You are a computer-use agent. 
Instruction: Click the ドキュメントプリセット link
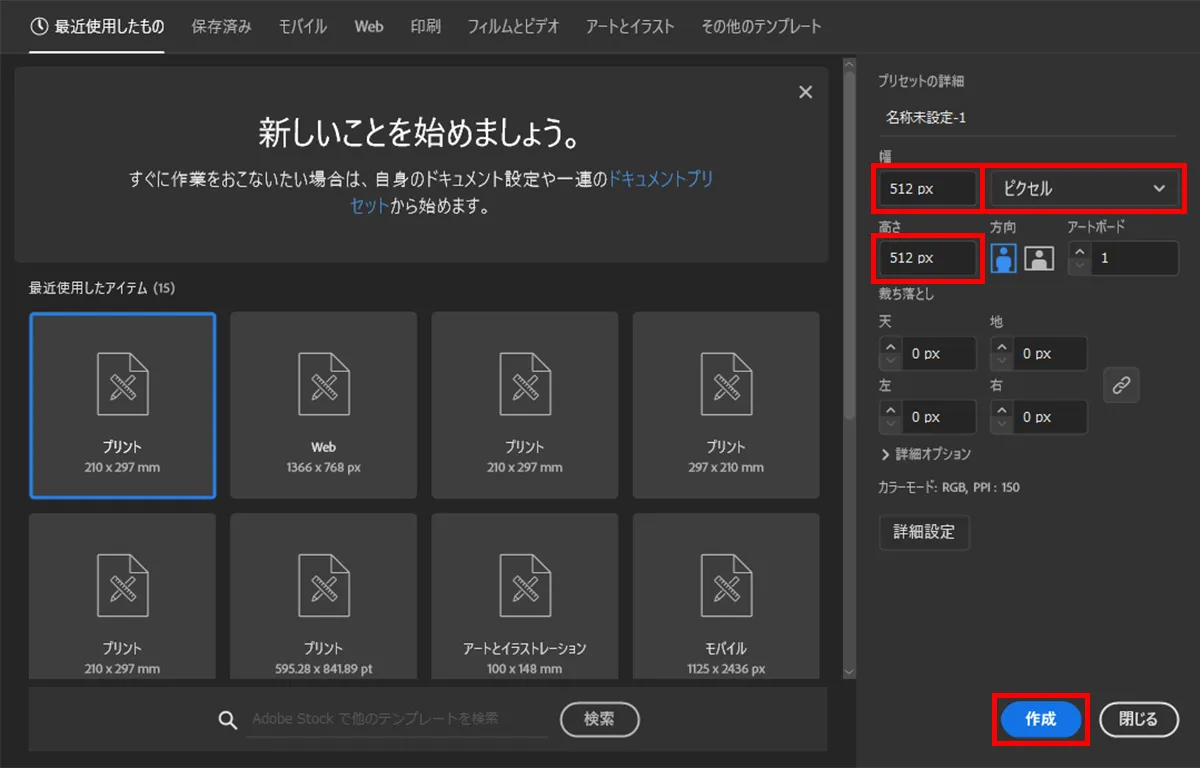(x=660, y=178)
